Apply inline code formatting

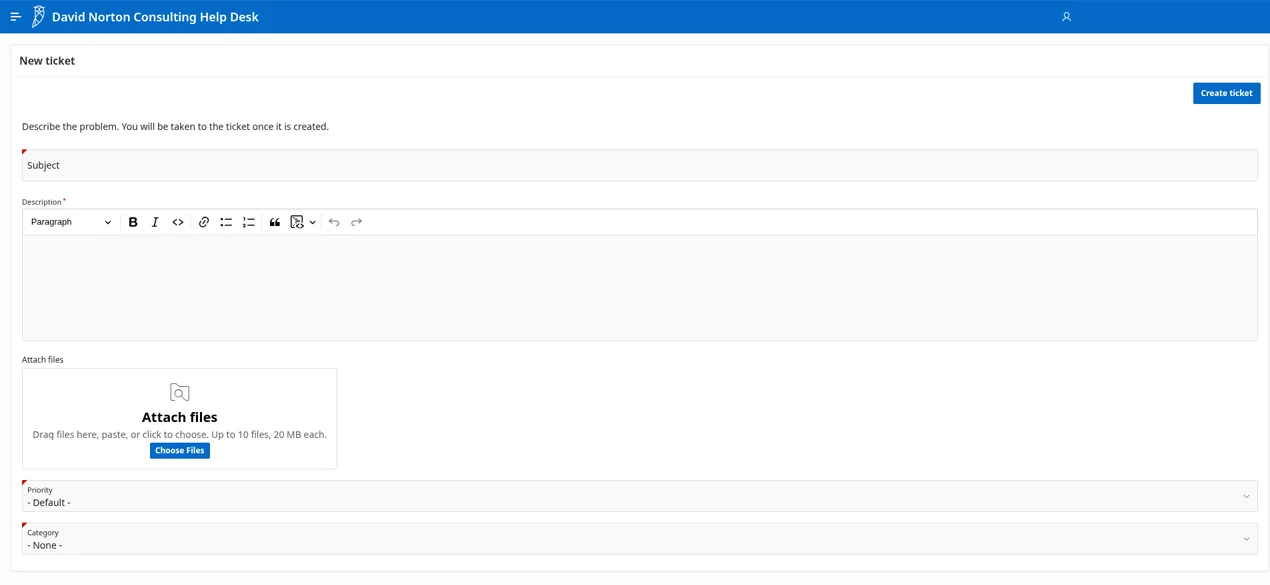pyautogui.click(x=178, y=222)
